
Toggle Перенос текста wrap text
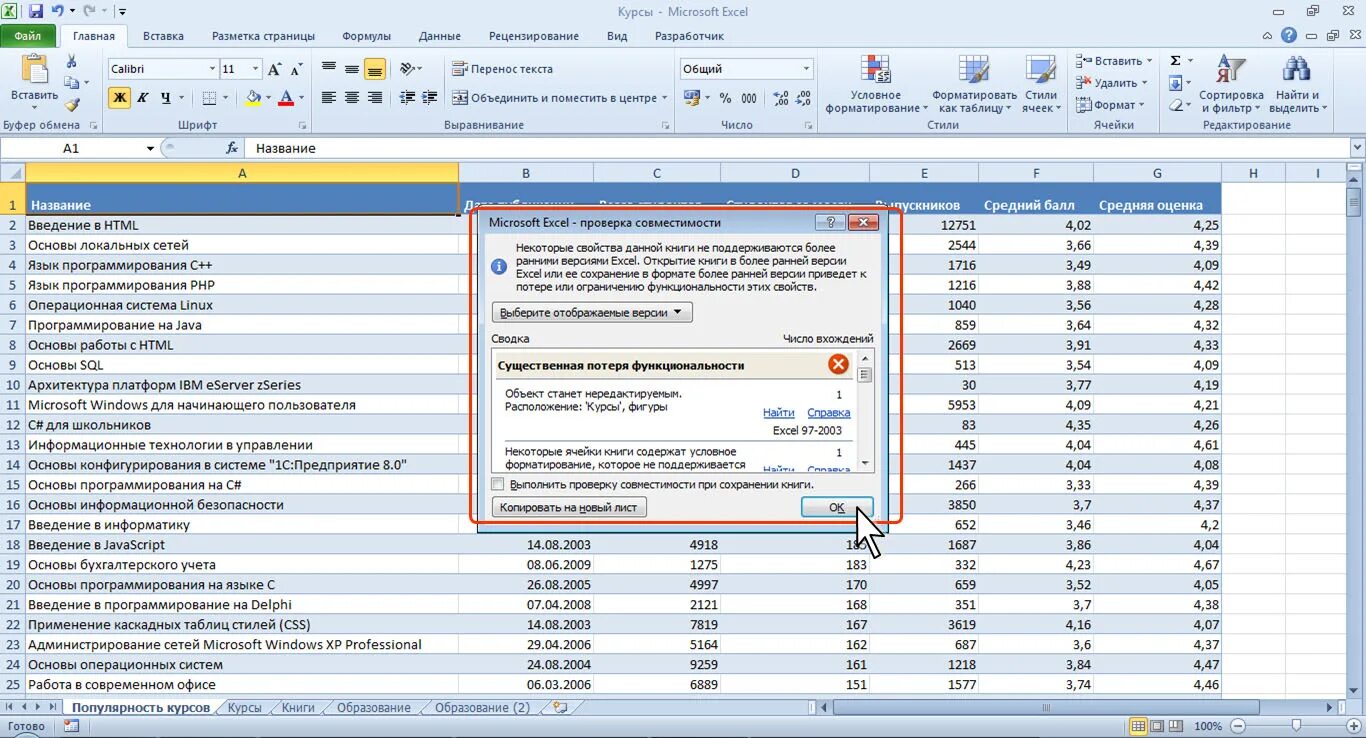coord(502,69)
